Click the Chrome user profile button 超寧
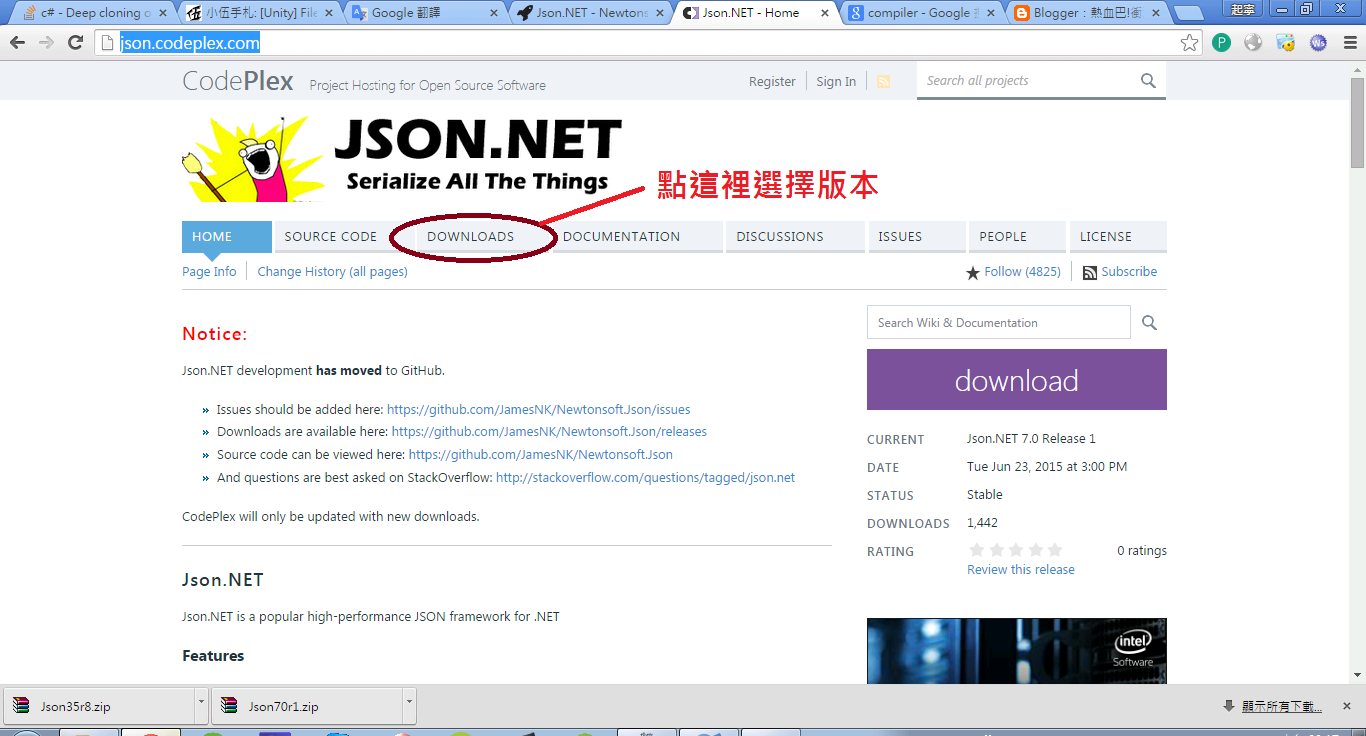The height and width of the screenshot is (736, 1366). pos(1243,9)
